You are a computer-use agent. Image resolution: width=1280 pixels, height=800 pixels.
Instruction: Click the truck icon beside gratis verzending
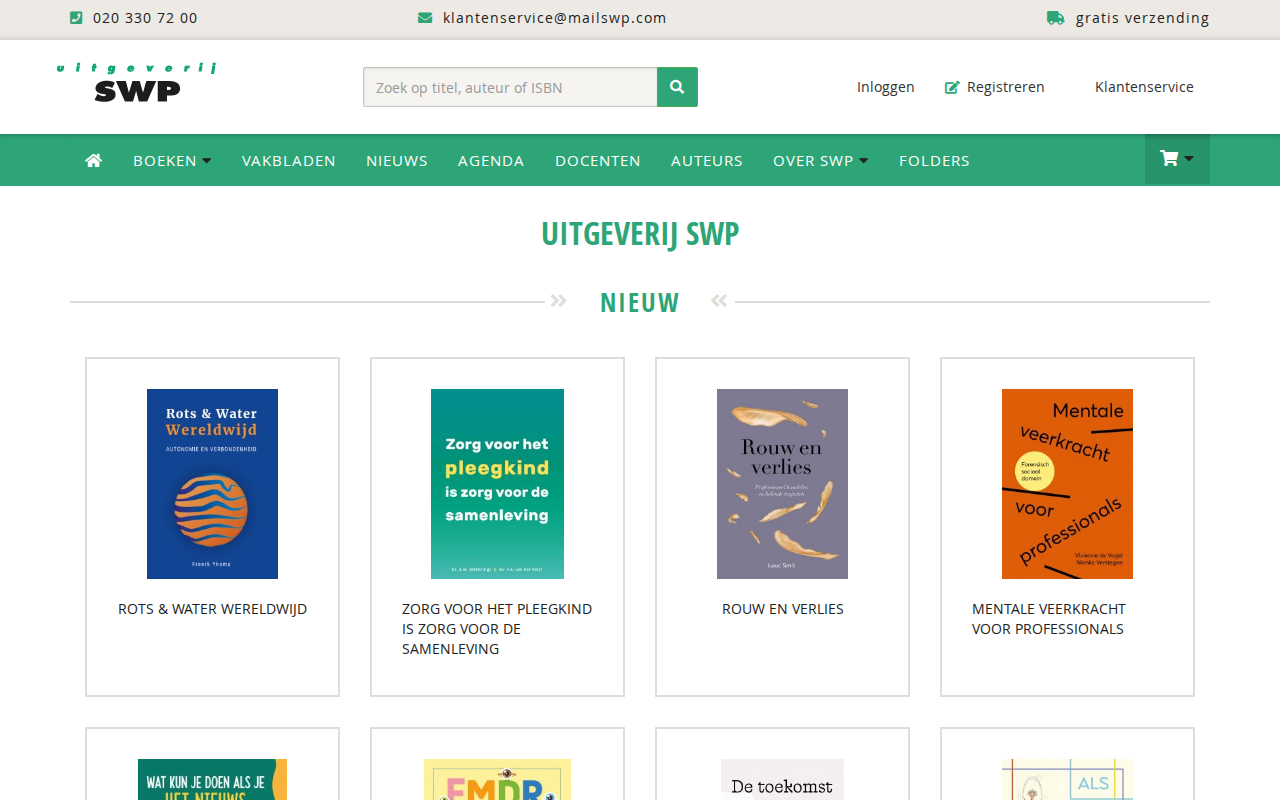pyautogui.click(x=1055, y=18)
